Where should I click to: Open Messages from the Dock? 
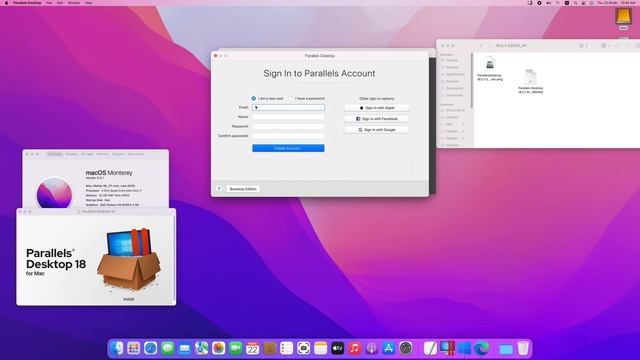coord(168,348)
